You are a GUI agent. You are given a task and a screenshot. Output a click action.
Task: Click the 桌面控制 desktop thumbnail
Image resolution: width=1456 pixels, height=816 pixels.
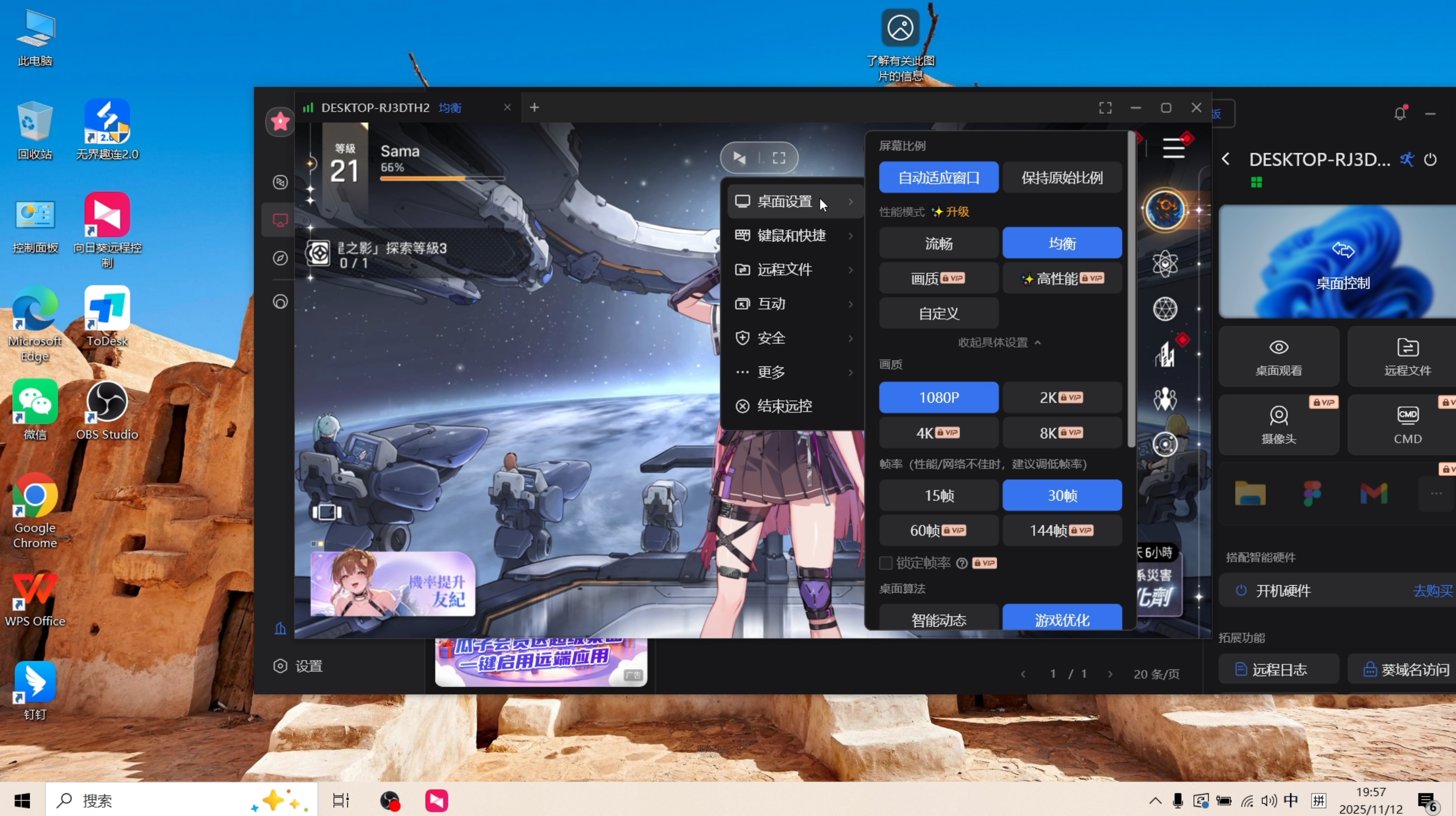pos(1343,262)
